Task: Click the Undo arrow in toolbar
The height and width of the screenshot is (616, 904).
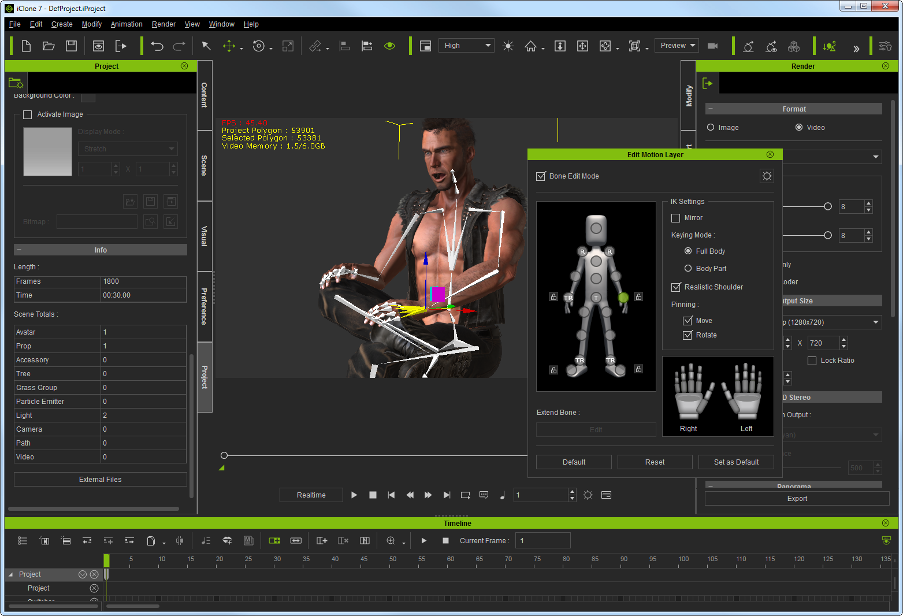Action: [157, 46]
